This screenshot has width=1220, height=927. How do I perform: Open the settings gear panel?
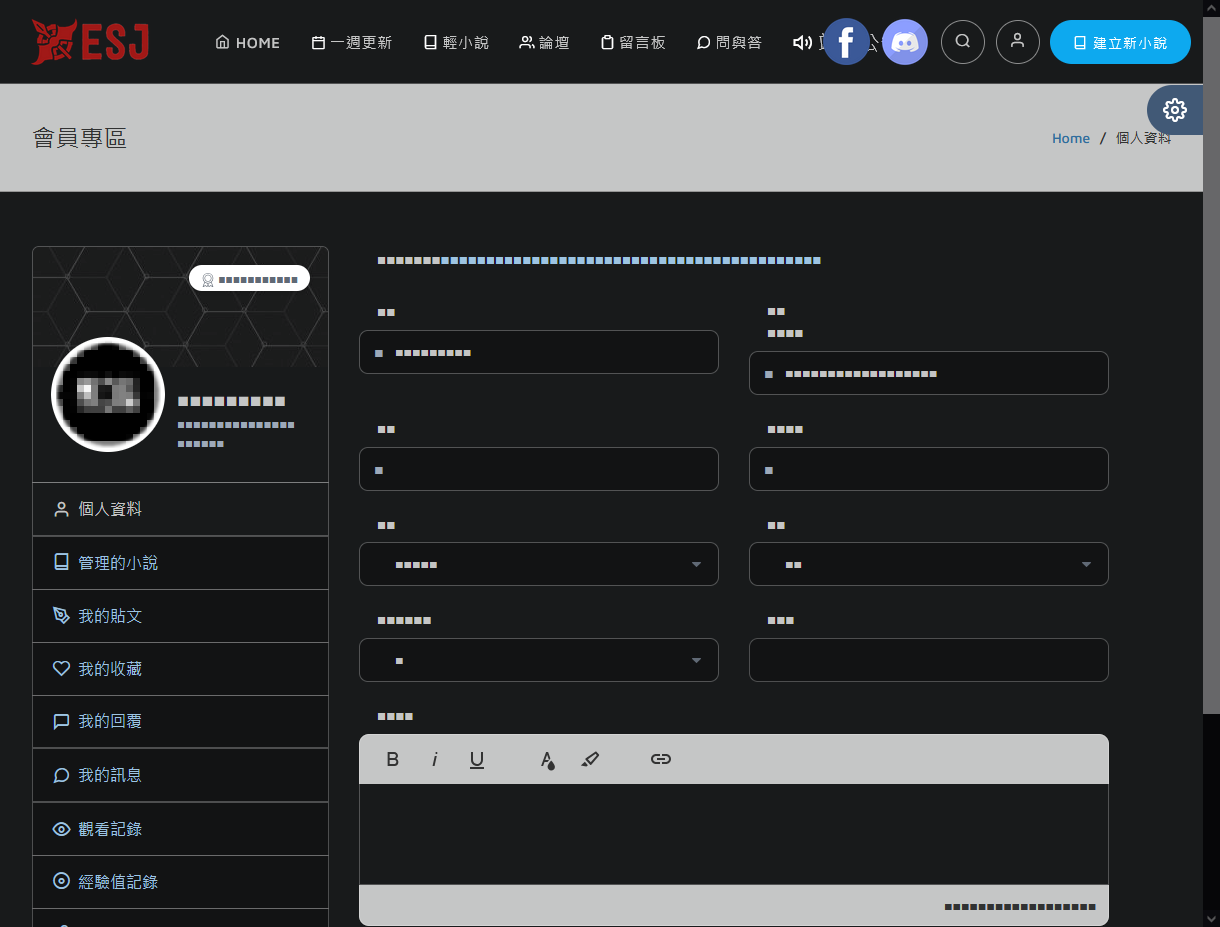pos(1175,110)
